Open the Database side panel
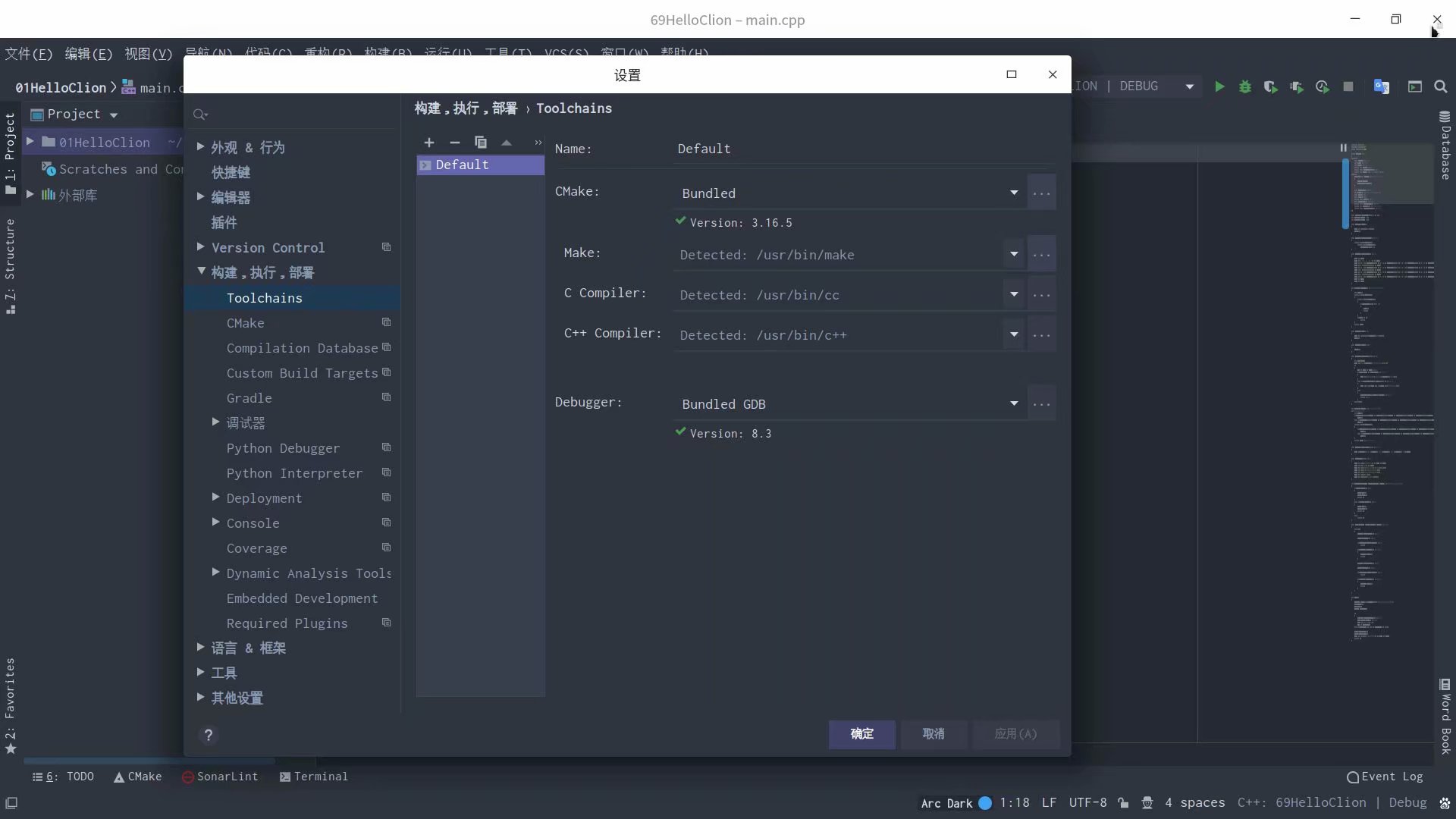The height and width of the screenshot is (819, 1456). (x=1445, y=146)
